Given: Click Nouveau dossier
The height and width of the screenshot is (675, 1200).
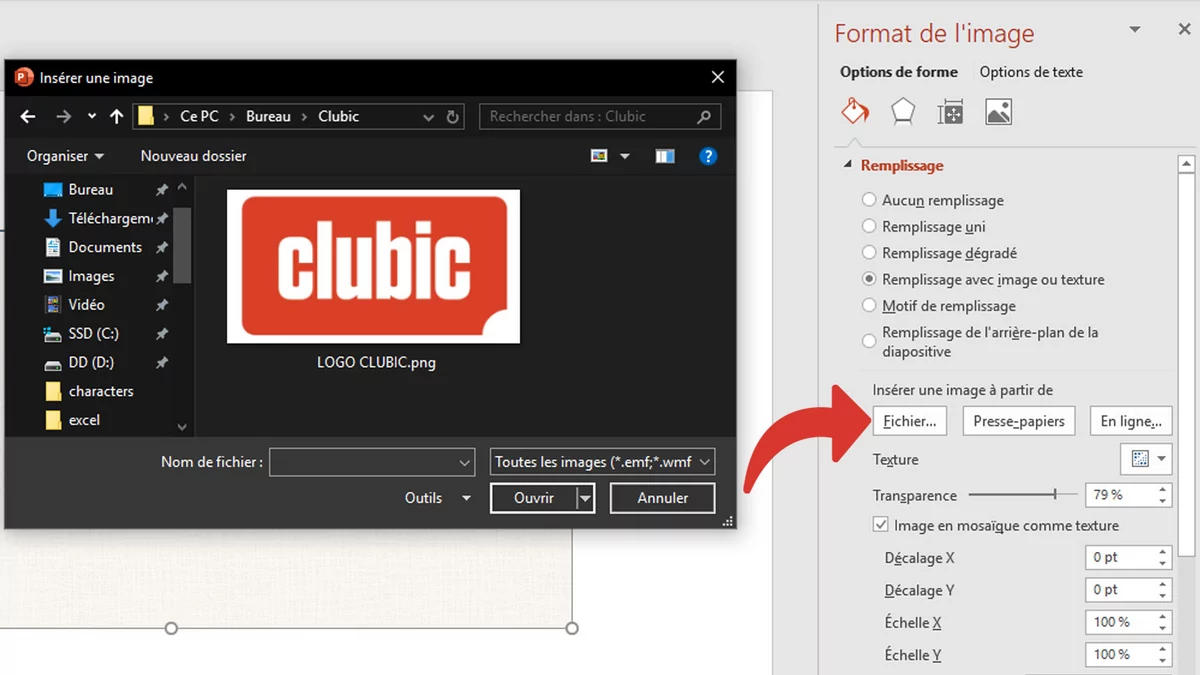Looking at the screenshot, I should click(193, 156).
